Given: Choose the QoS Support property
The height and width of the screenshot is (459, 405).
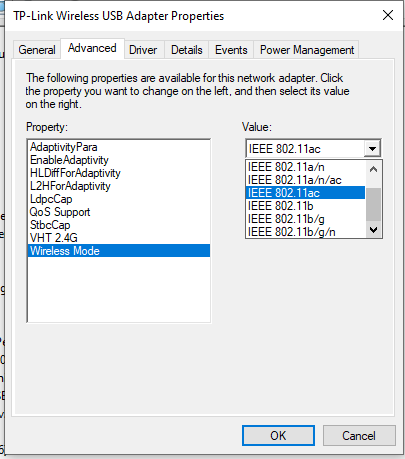Looking at the screenshot, I should [x=119, y=212].
